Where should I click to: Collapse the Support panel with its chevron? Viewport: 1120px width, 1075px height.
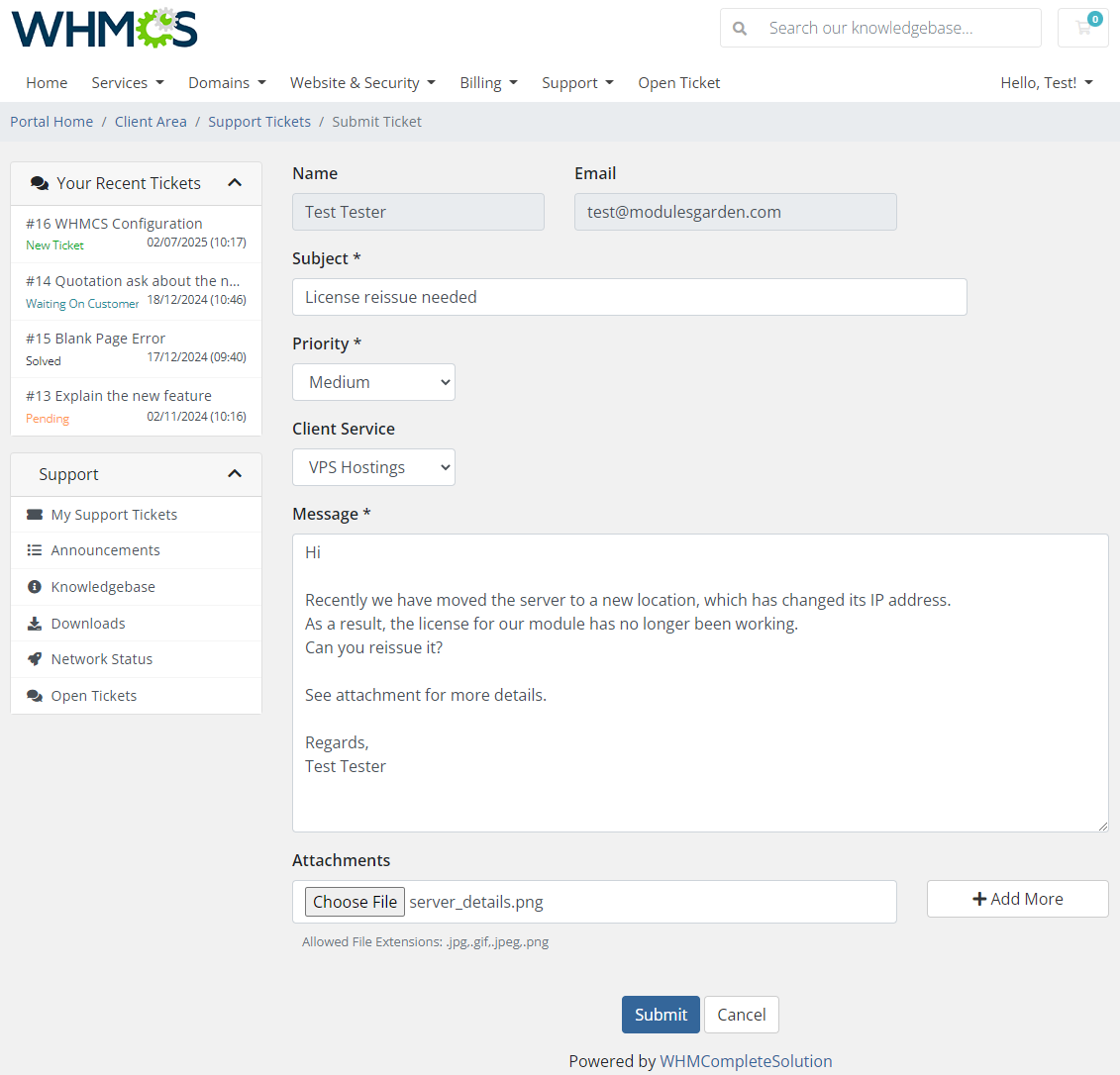coord(235,474)
